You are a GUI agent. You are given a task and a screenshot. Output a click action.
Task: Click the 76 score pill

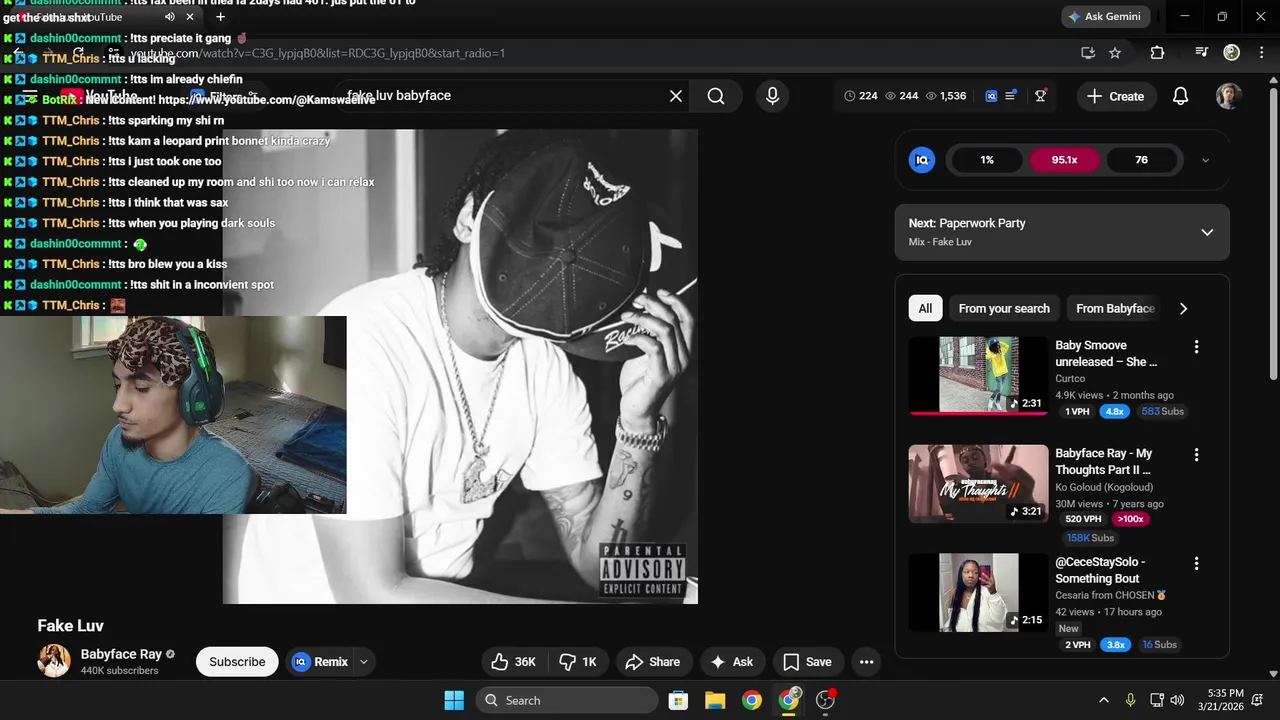[1141, 160]
